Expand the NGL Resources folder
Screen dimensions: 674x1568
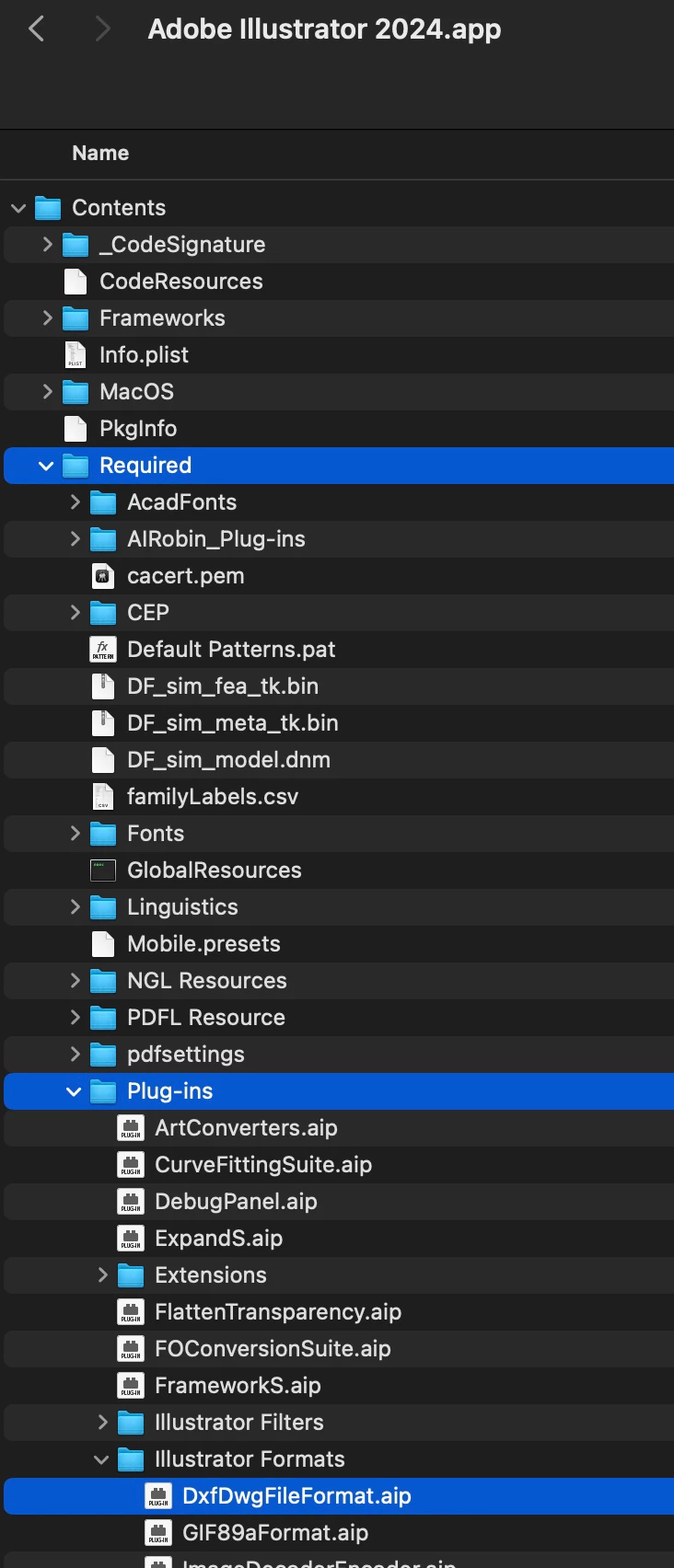(x=75, y=981)
